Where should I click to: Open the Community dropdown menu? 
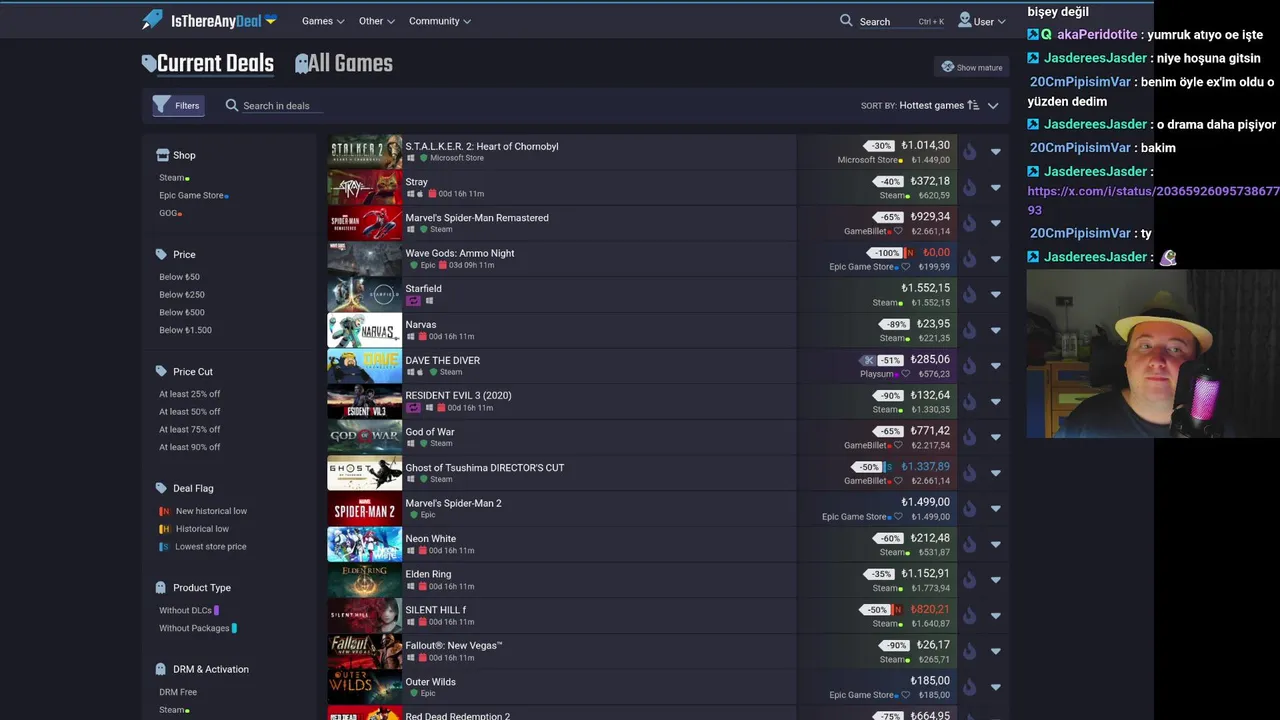pyautogui.click(x=440, y=21)
